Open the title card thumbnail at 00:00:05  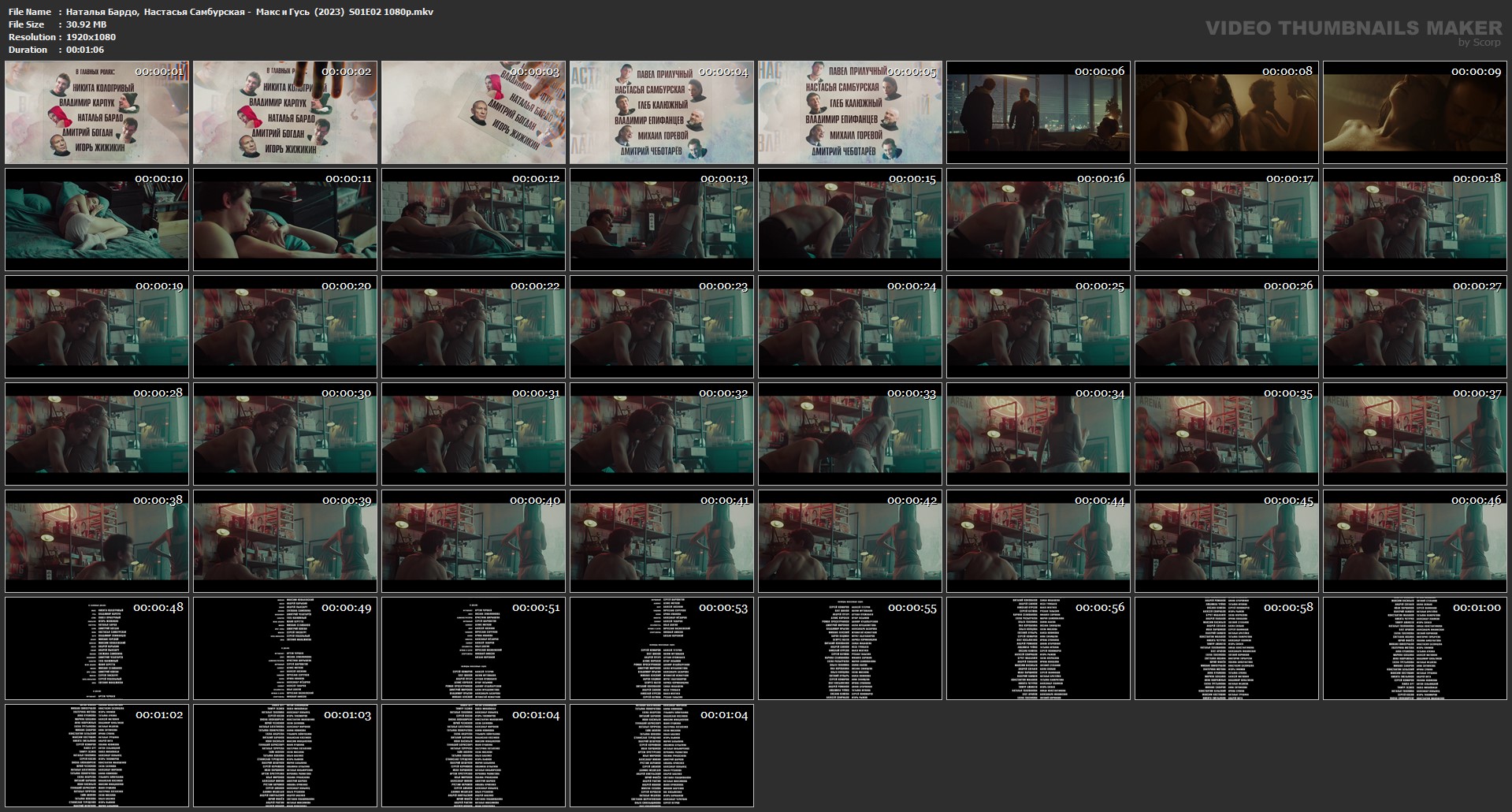click(x=850, y=113)
